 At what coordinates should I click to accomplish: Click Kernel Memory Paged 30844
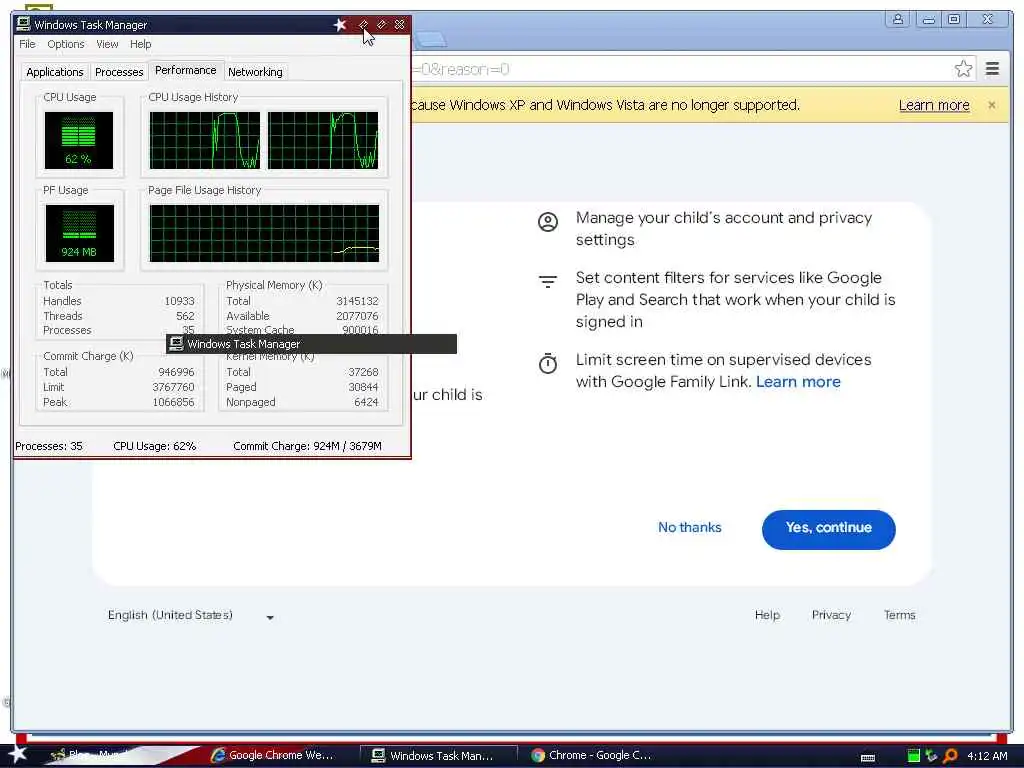click(x=363, y=387)
